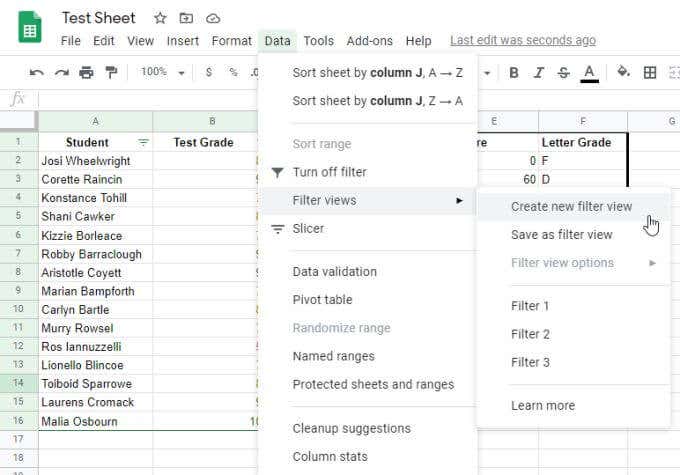
Task: Toggle italic formatting
Action: click(539, 72)
